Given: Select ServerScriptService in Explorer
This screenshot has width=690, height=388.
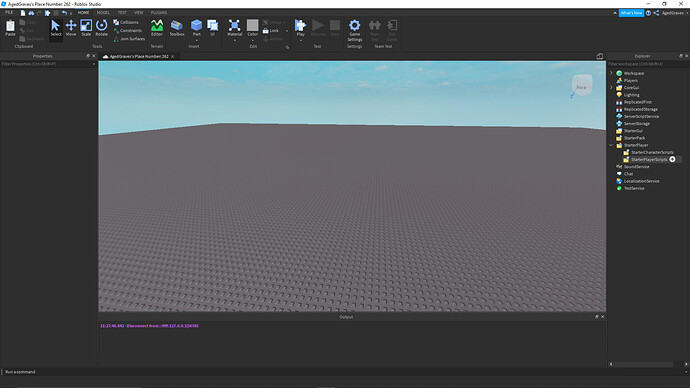Looking at the screenshot, I should click(x=641, y=116).
